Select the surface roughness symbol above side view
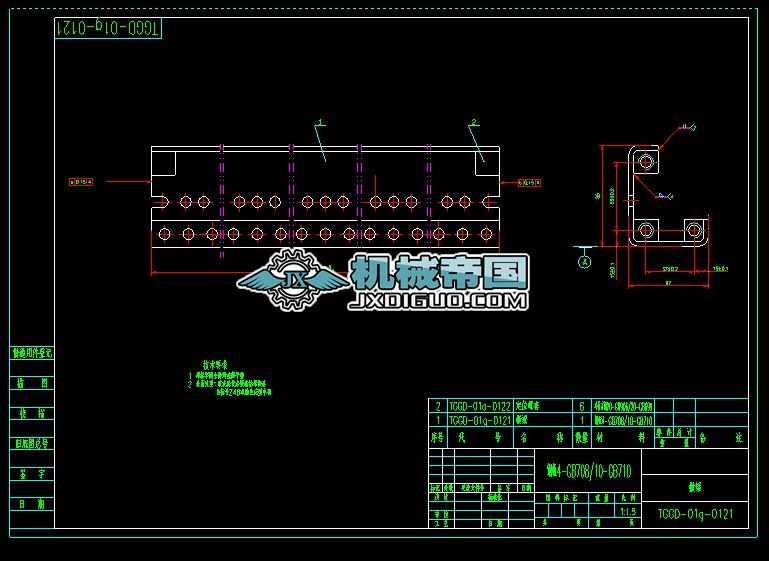 tap(688, 128)
